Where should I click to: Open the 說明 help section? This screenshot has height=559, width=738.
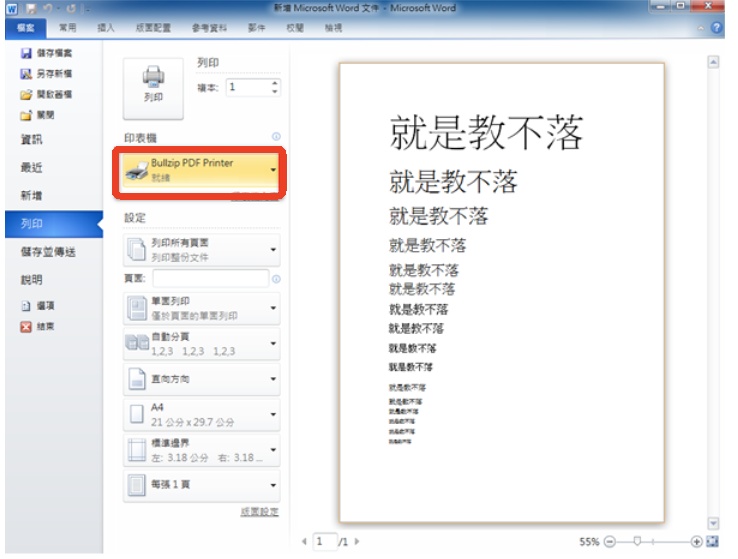[32, 280]
